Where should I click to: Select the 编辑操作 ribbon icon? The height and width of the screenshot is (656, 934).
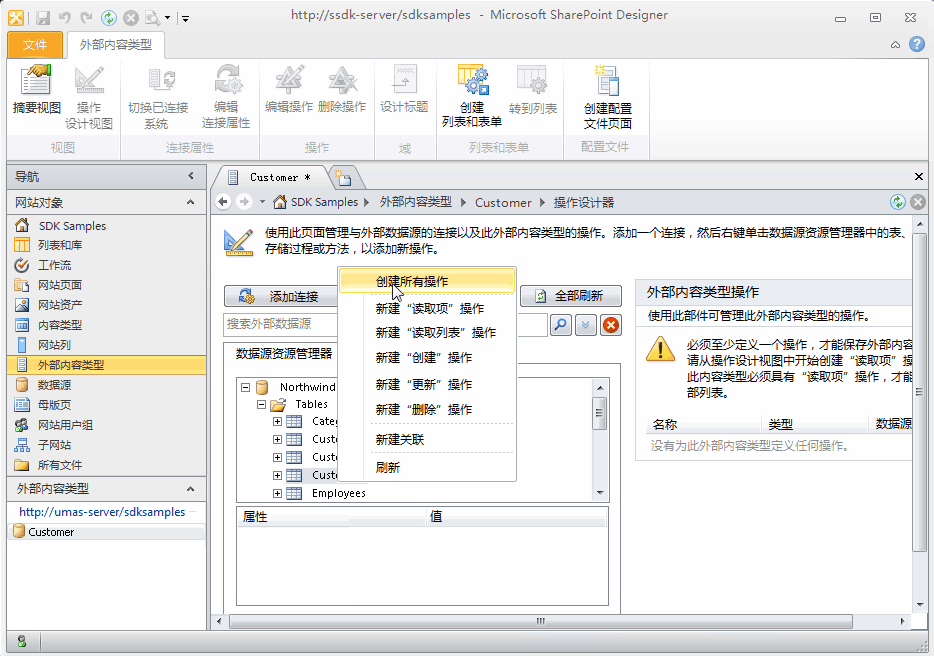coord(287,90)
